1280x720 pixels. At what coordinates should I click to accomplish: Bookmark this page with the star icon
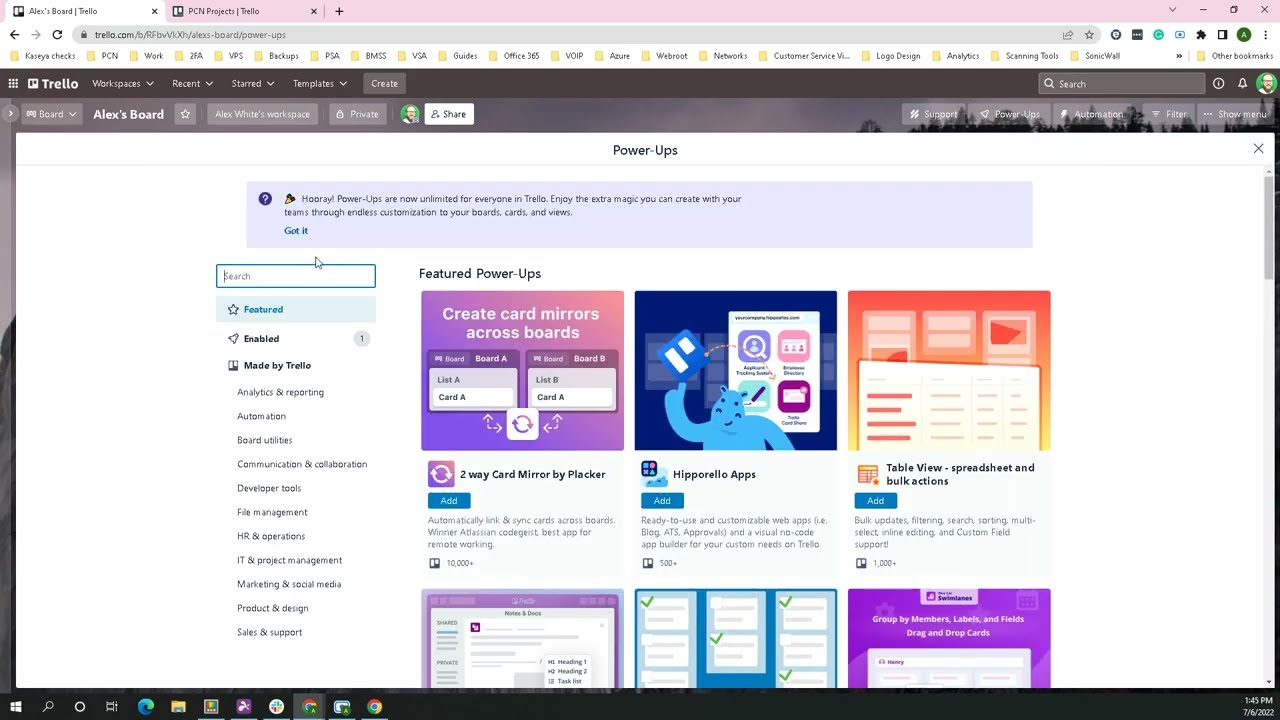(1089, 35)
